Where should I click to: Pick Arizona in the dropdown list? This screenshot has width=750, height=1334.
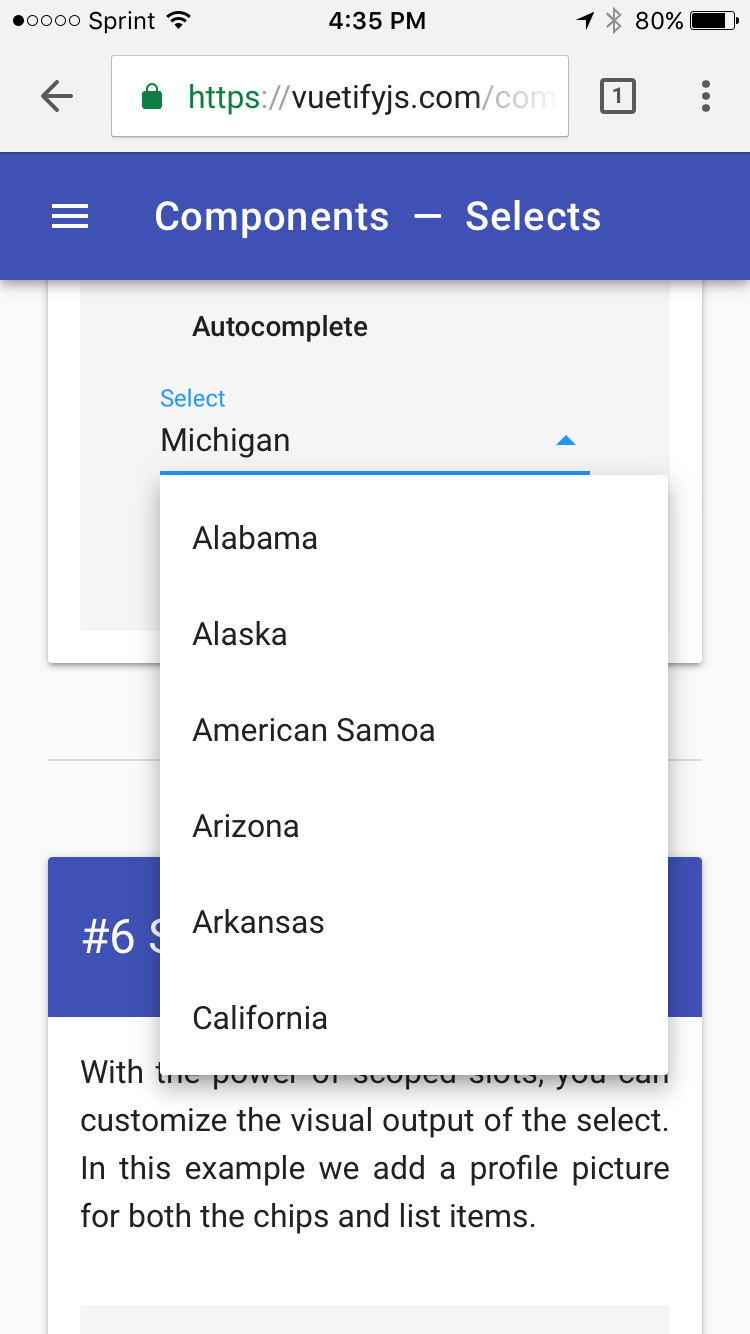click(245, 825)
